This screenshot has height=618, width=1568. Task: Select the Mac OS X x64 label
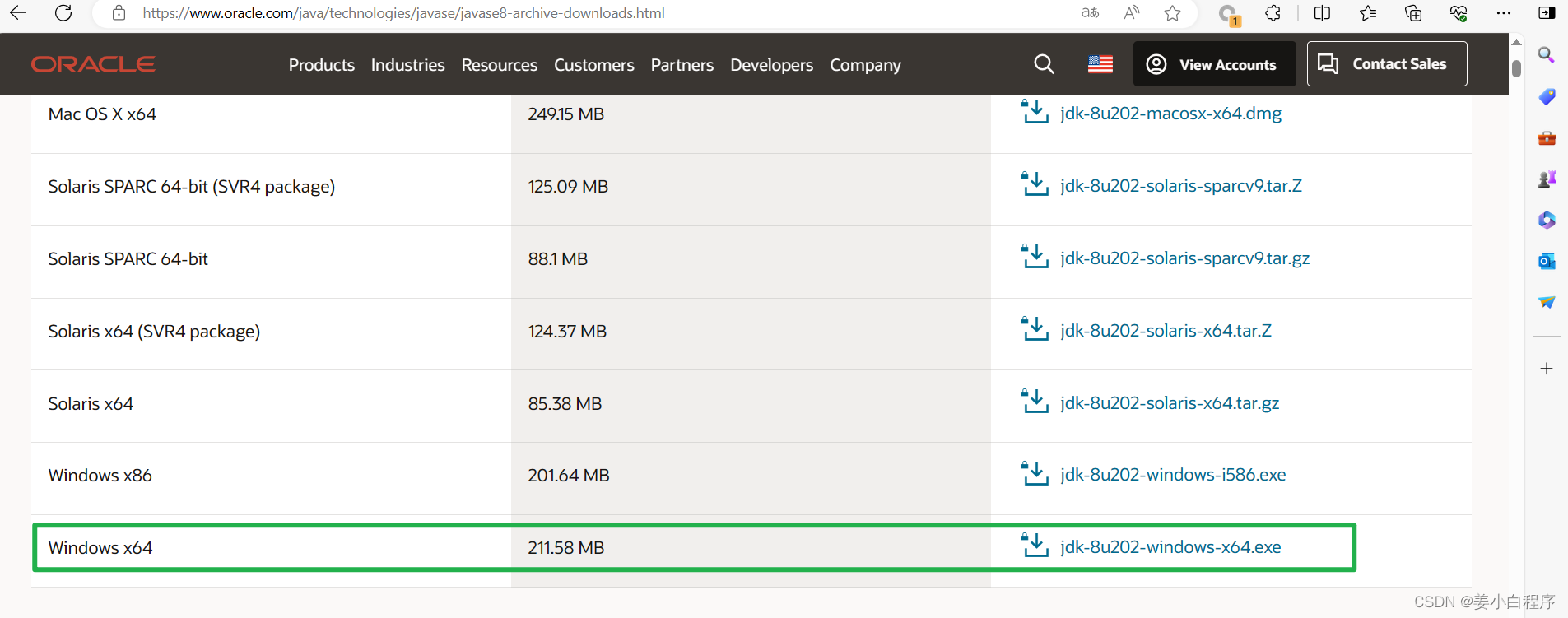(x=102, y=114)
